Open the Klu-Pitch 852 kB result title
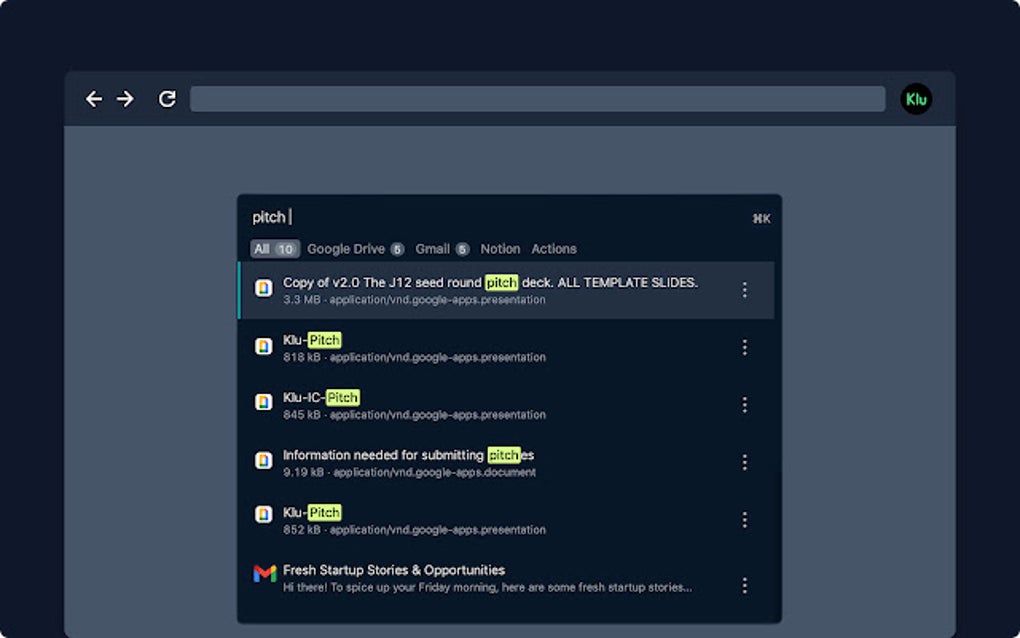The image size is (1020, 638). (x=312, y=512)
